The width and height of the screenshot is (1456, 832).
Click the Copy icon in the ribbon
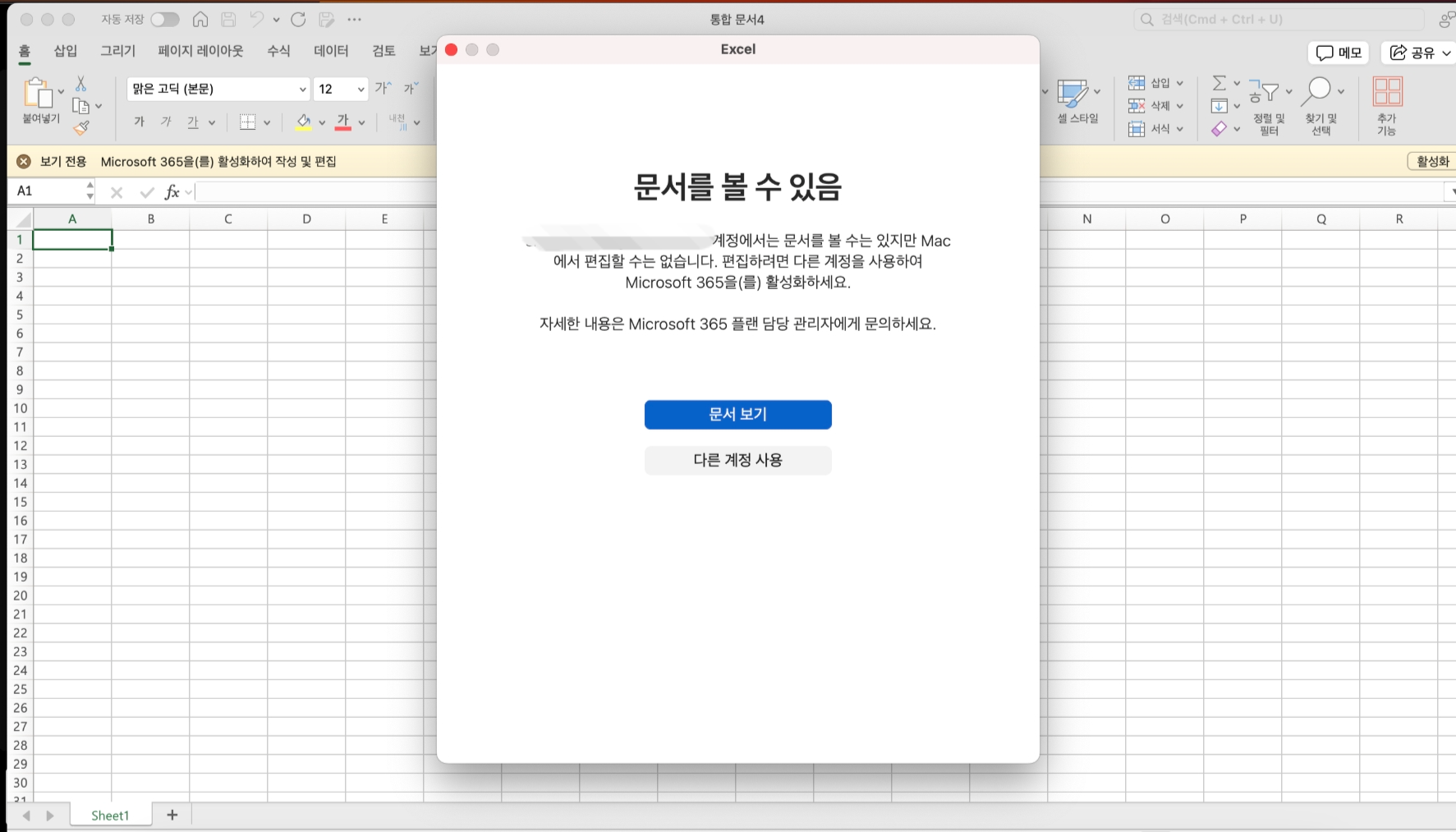click(x=80, y=106)
